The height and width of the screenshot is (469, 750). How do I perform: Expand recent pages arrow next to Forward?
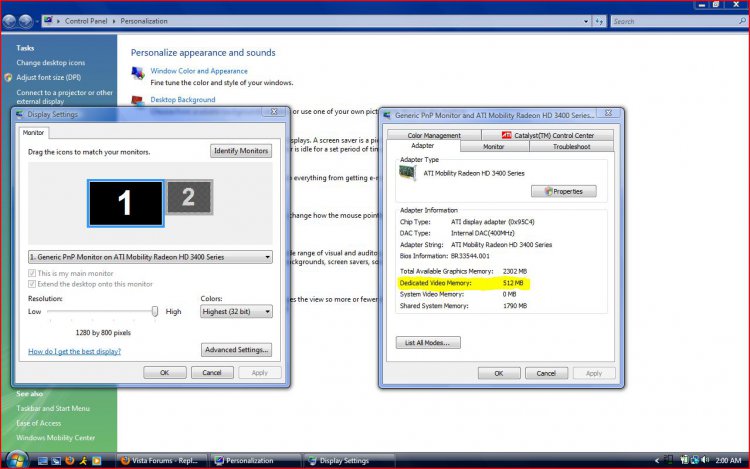37,22
